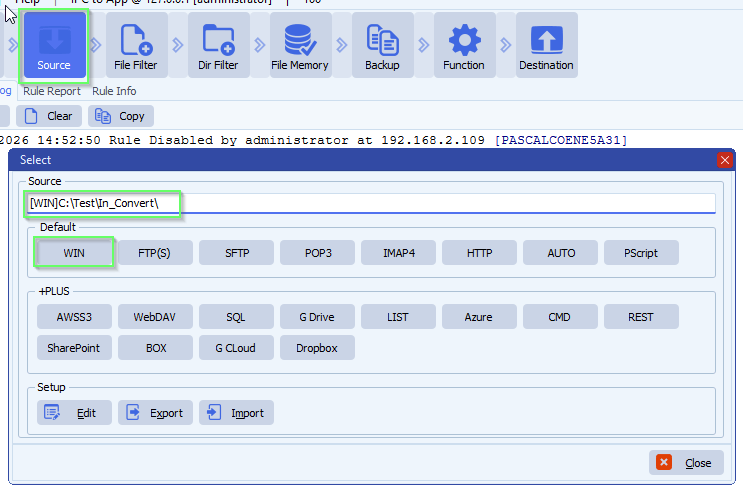Select the SFTP source type
The height and width of the screenshot is (492, 743).
236,253
